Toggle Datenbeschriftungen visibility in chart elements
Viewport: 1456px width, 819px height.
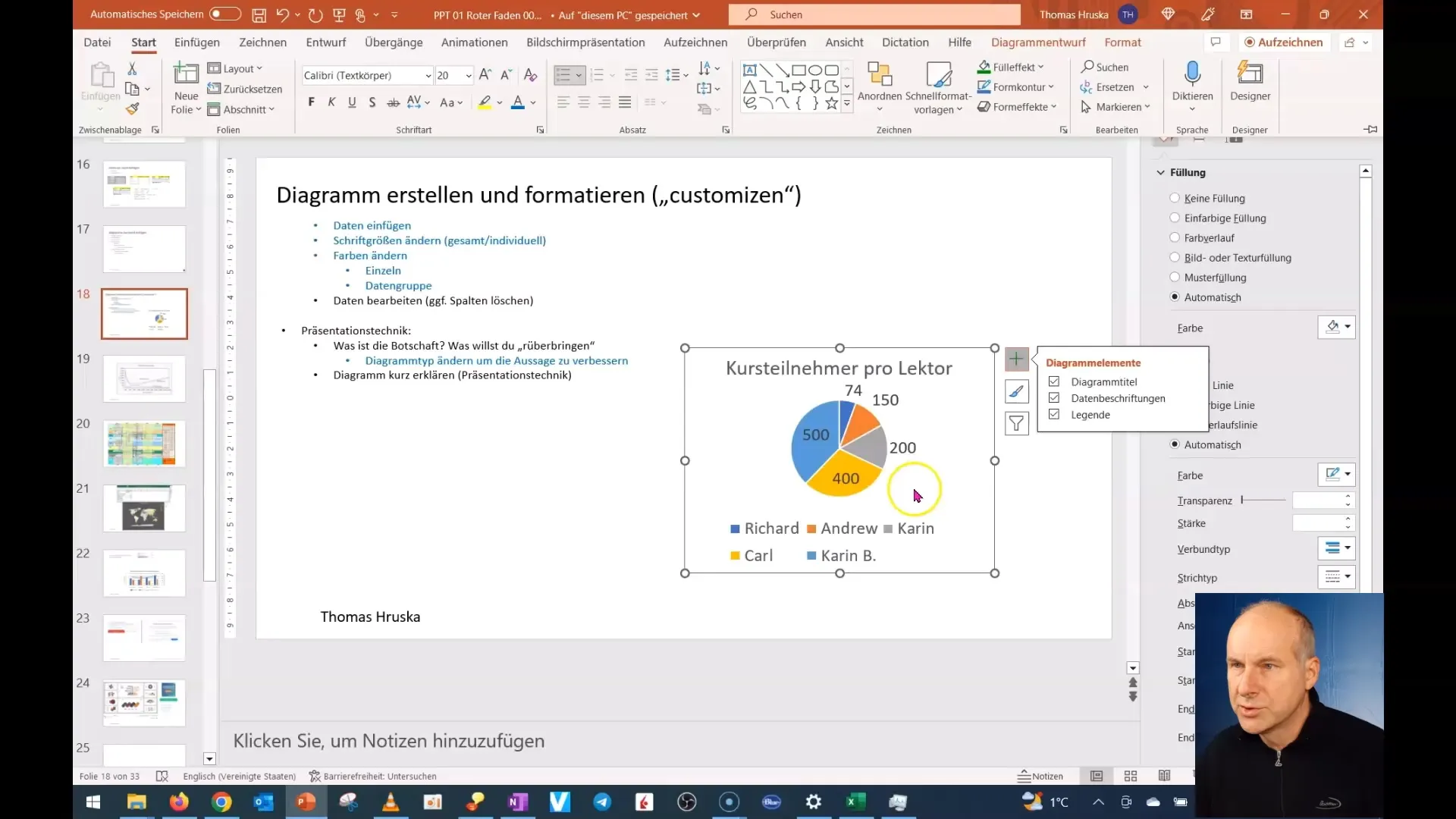coord(1055,398)
